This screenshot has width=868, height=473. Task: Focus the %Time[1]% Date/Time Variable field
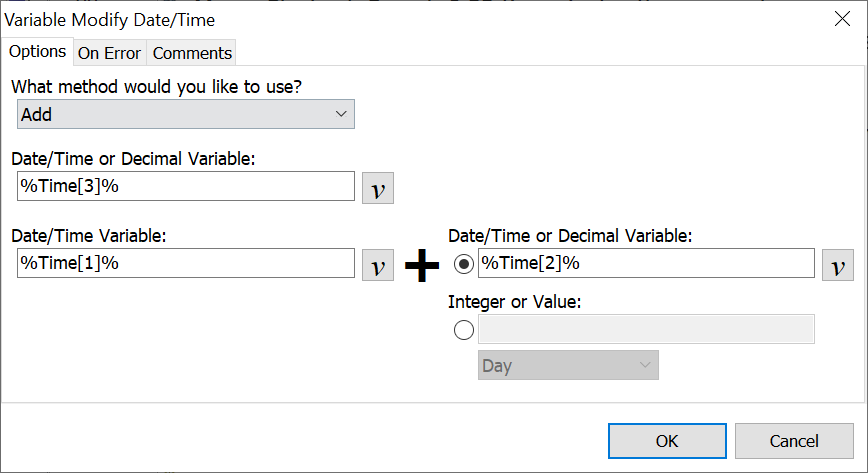186,264
